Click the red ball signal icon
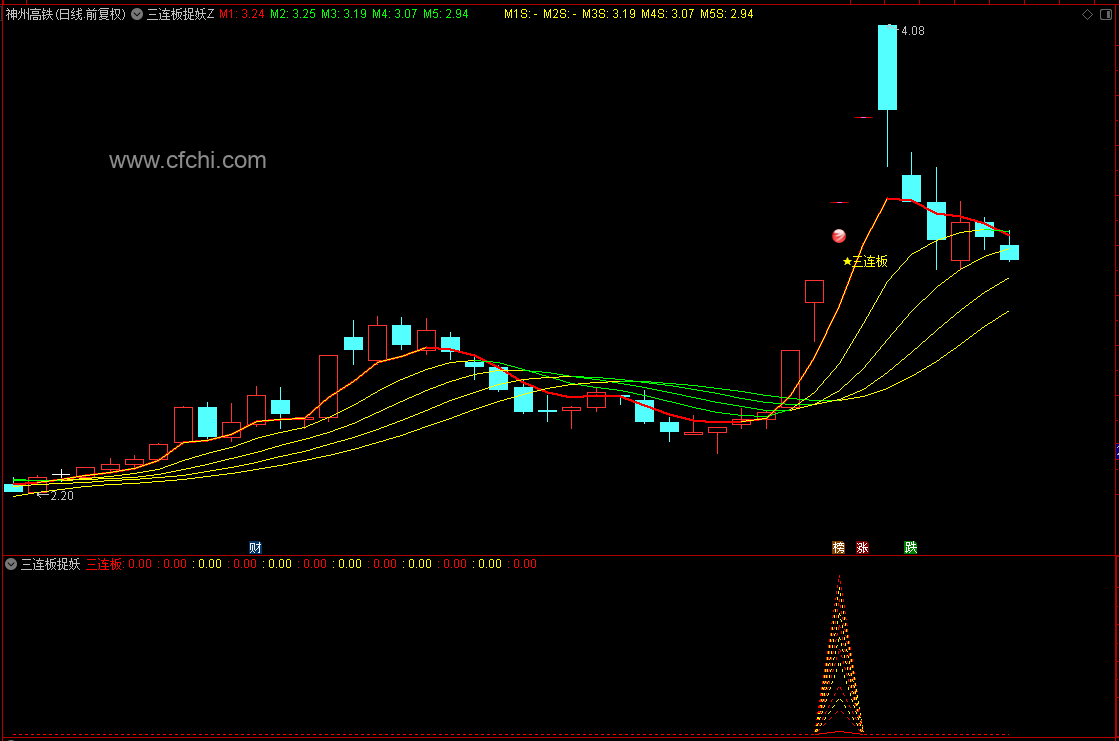 click(839, 236)
